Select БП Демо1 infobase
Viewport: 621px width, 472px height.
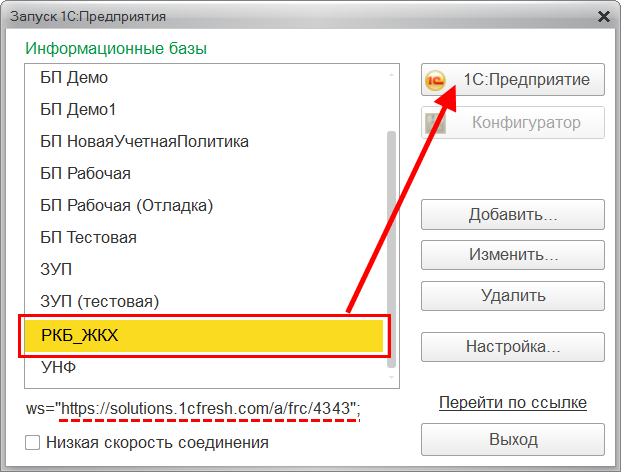206,110
